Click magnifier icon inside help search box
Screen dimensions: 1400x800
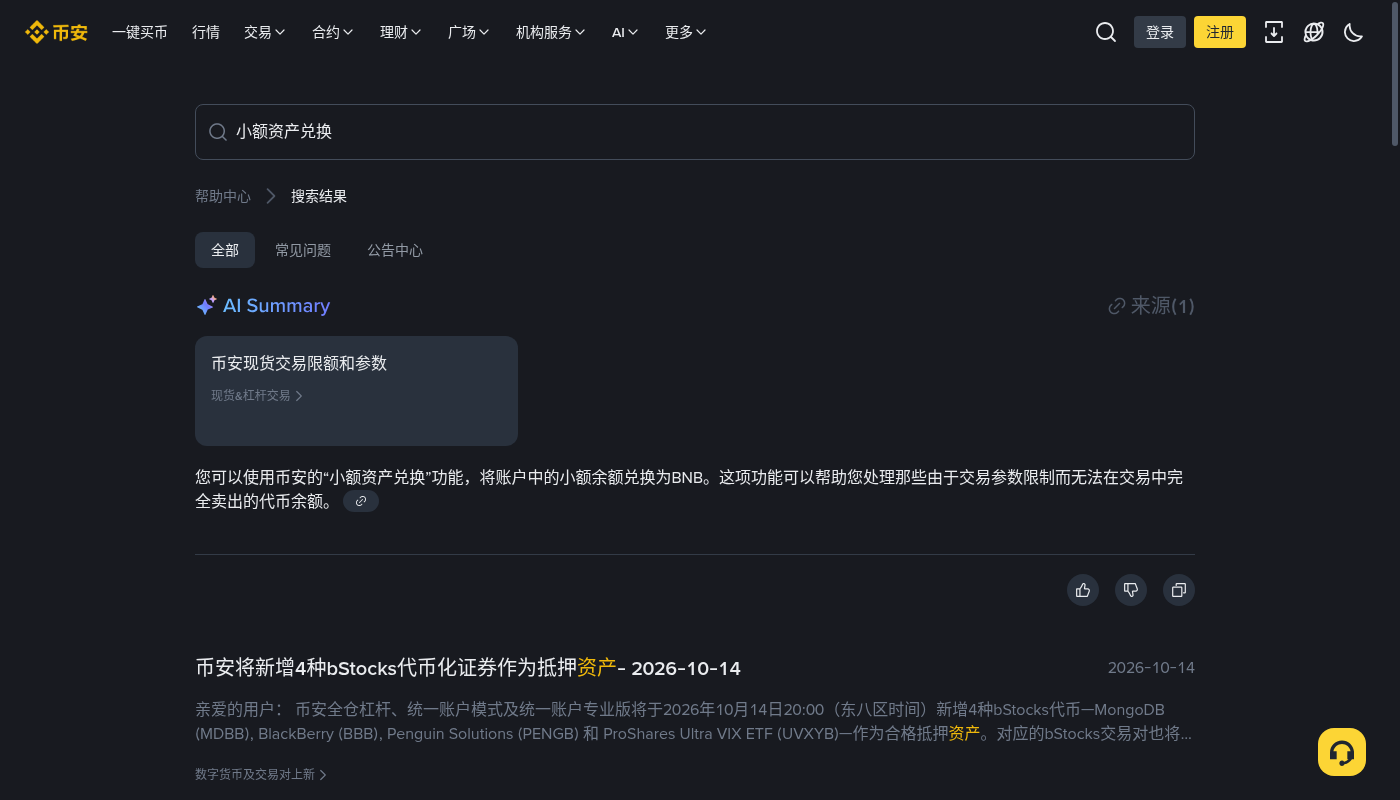click(x=218, y=132)
